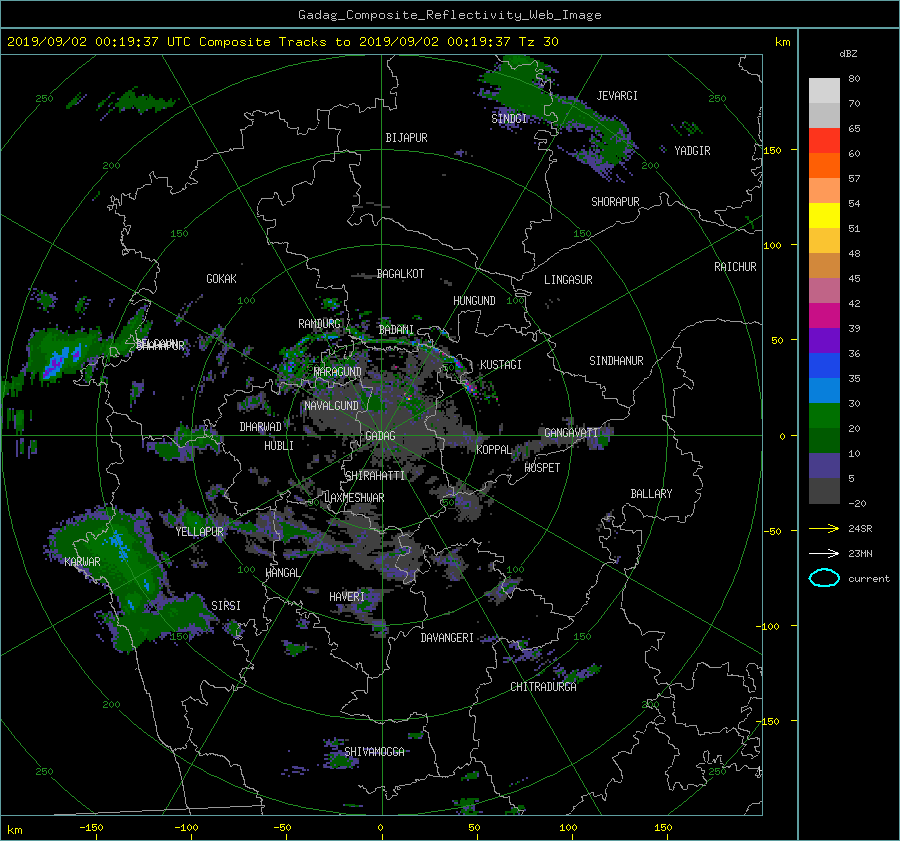Click the HANGAL city label

click(283, 573)
